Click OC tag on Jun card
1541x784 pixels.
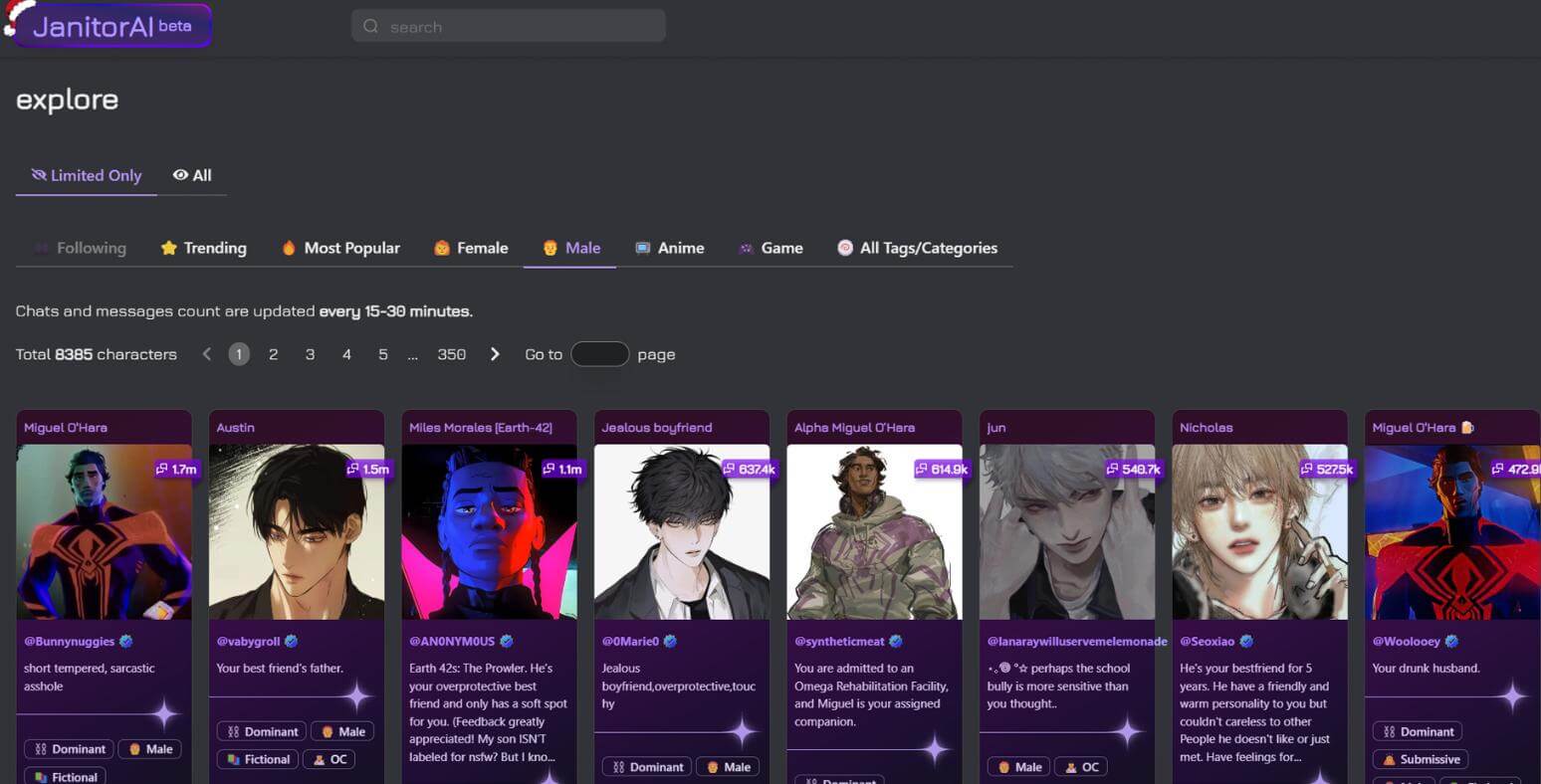1081,767
